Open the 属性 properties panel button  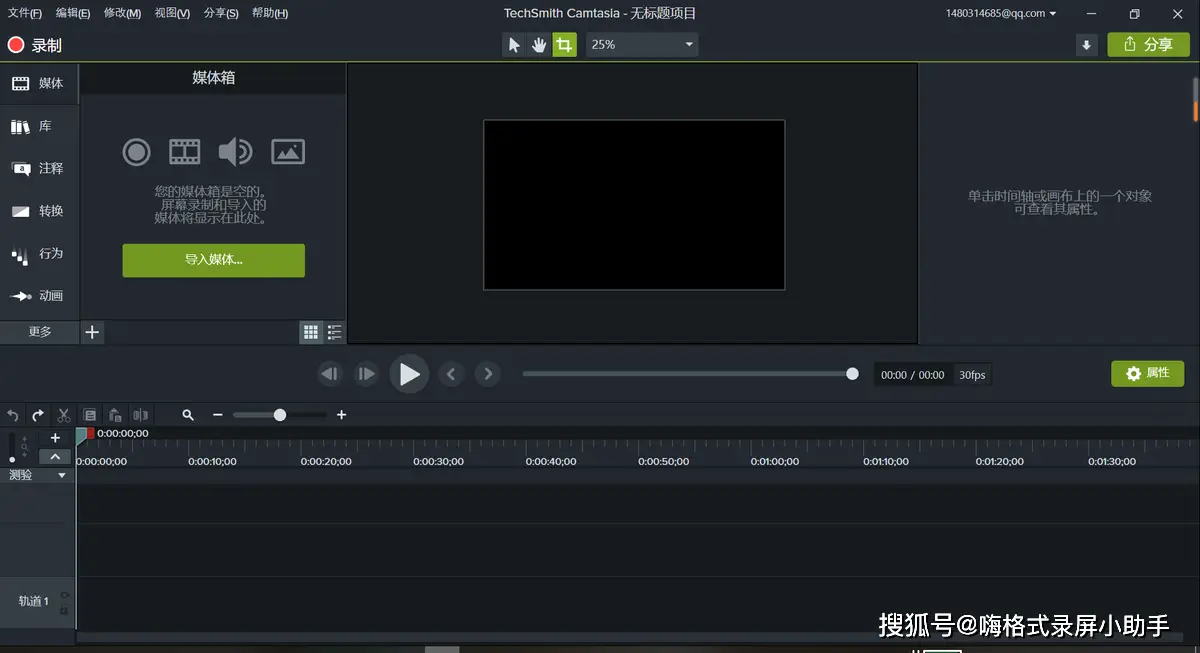point(1148,373)
